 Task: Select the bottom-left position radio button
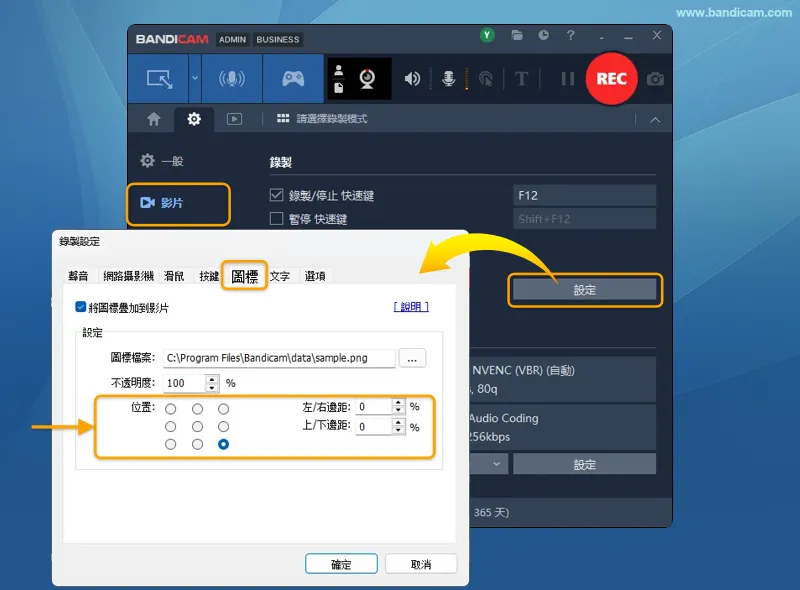(171, 445)
